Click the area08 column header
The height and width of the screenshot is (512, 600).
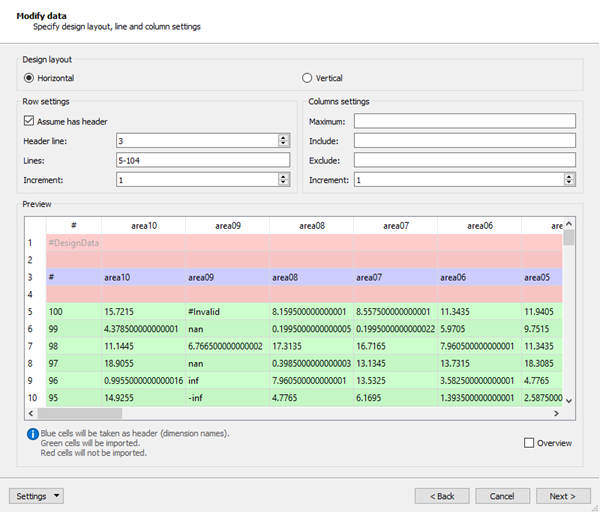coord(312,226)
